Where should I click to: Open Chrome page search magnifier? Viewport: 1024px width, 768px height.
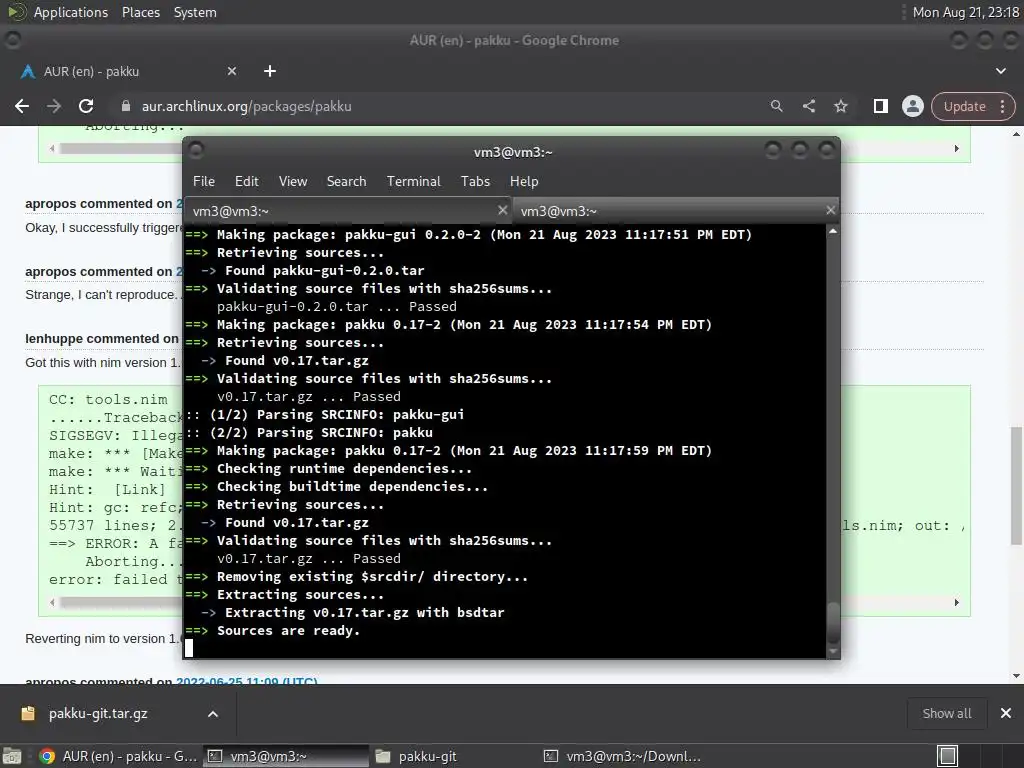pyautogui.click(x=776, y=106)
